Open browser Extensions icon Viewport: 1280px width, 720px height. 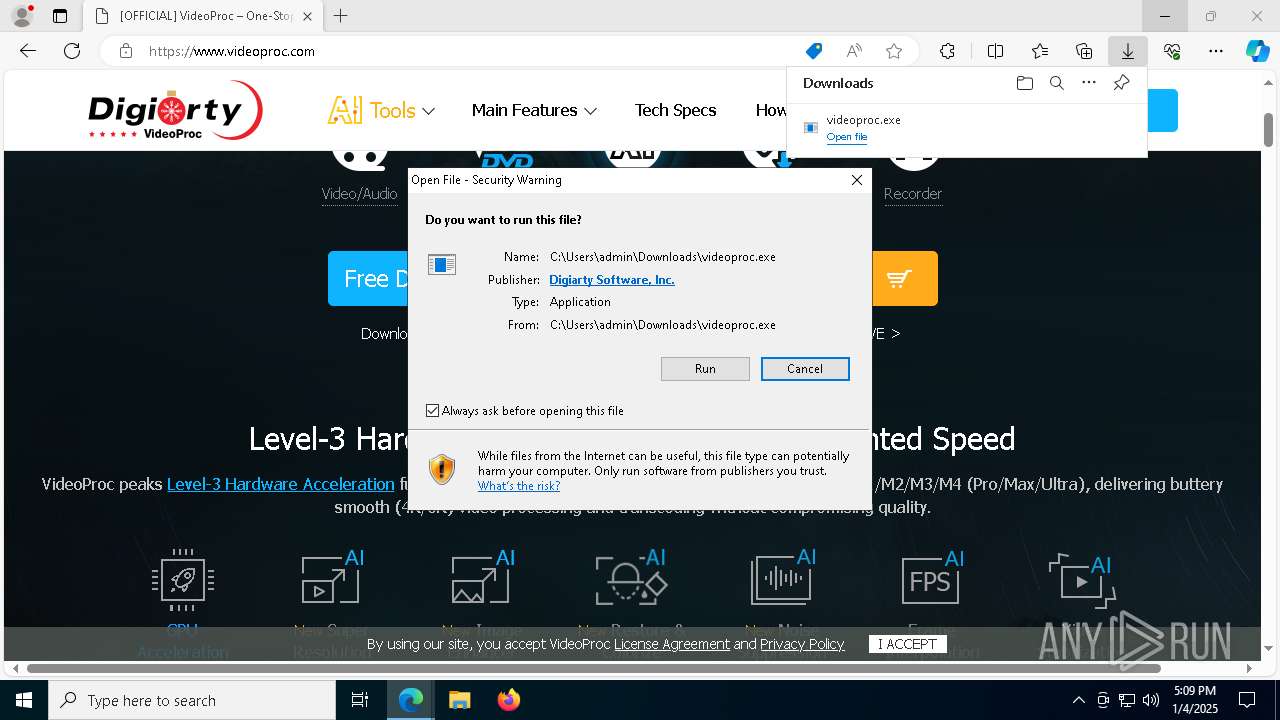[947, 51]
